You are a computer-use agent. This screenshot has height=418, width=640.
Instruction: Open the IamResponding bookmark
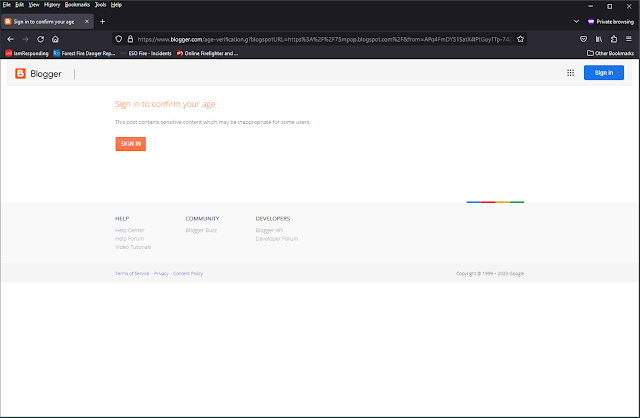pos(27,53)
